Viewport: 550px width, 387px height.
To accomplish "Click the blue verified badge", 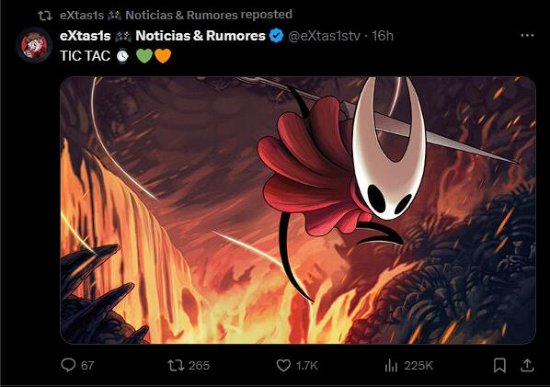I will (x=276, y=36).
